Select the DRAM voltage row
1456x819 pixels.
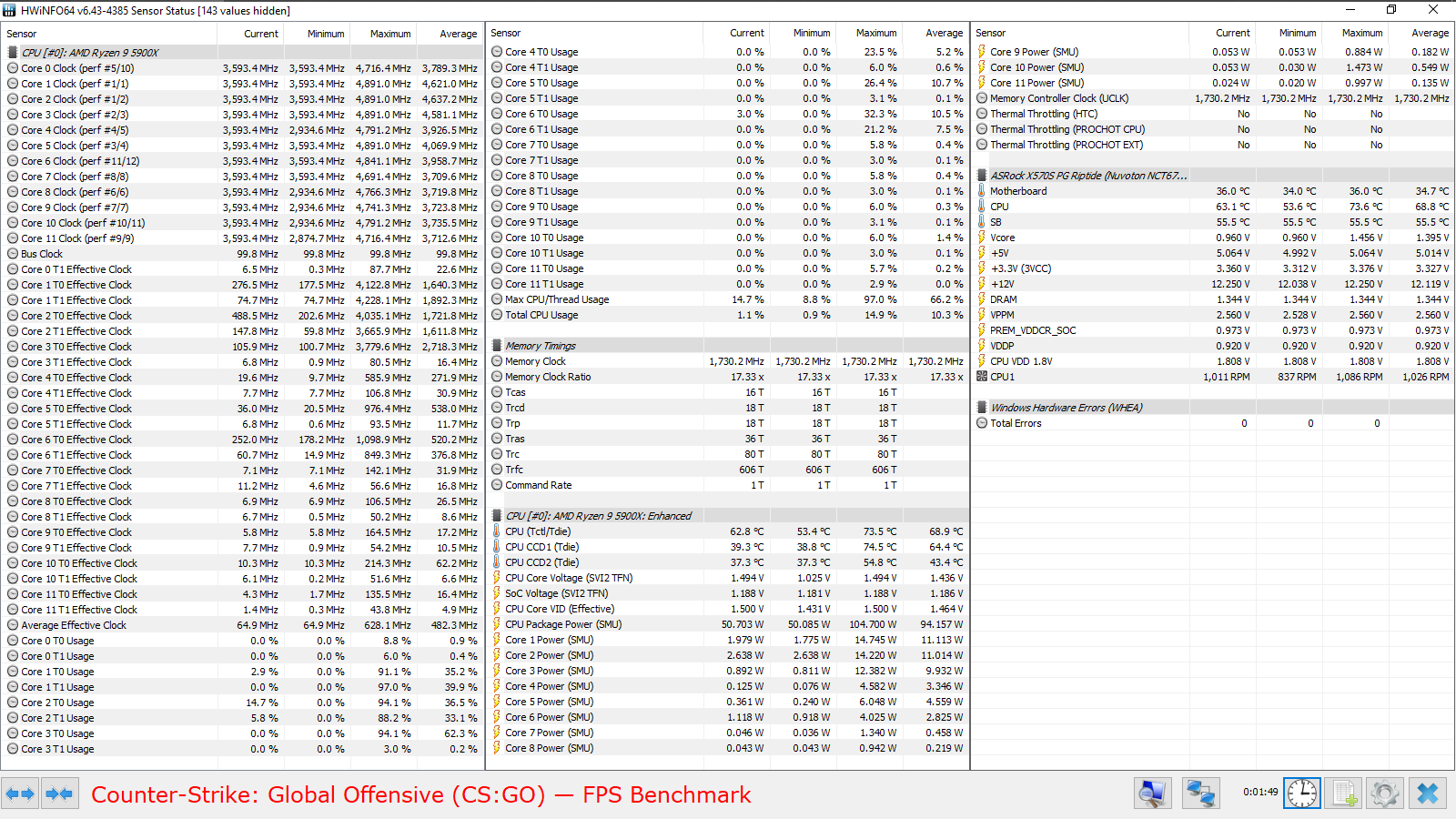[1213, 299]
